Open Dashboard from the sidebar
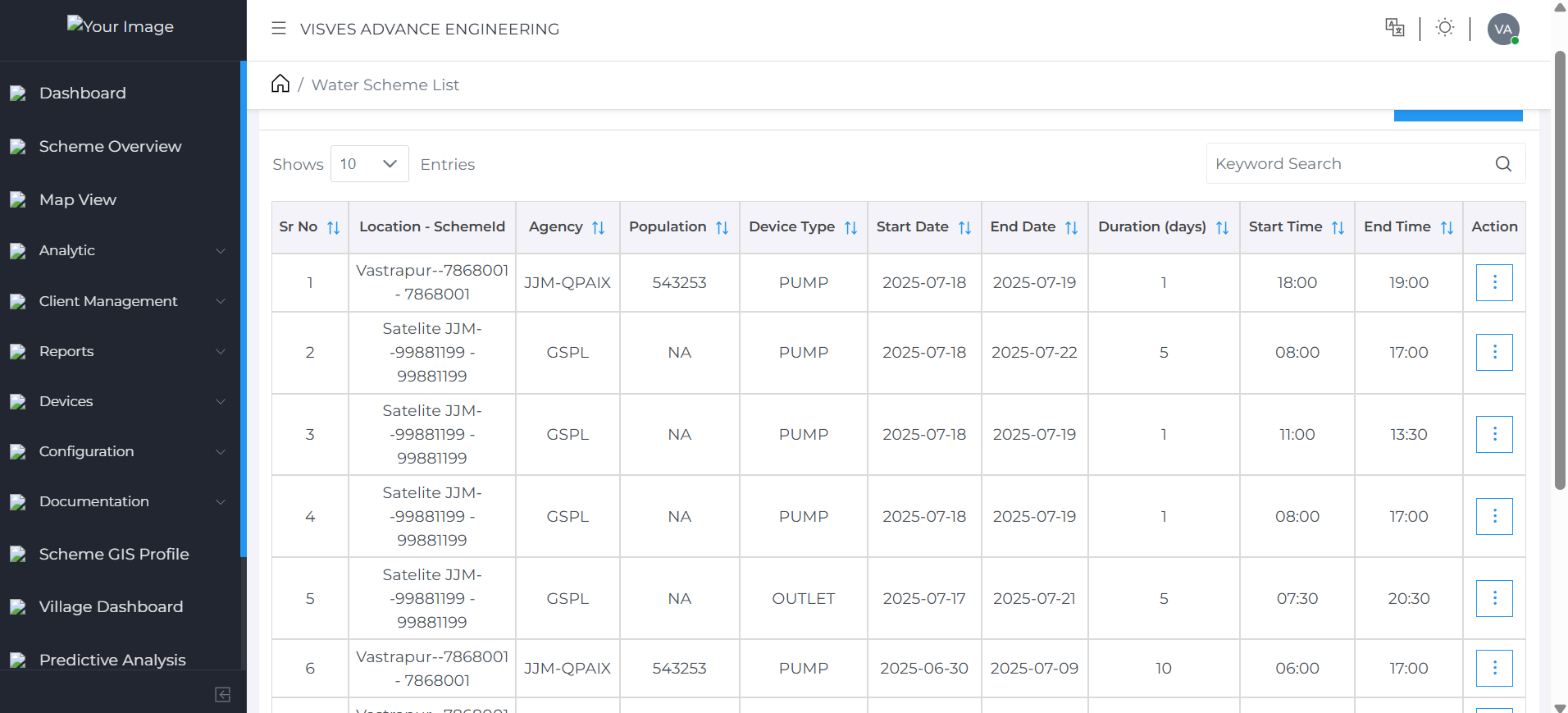This screenshot has height=713, width=1568. [82, 94]
